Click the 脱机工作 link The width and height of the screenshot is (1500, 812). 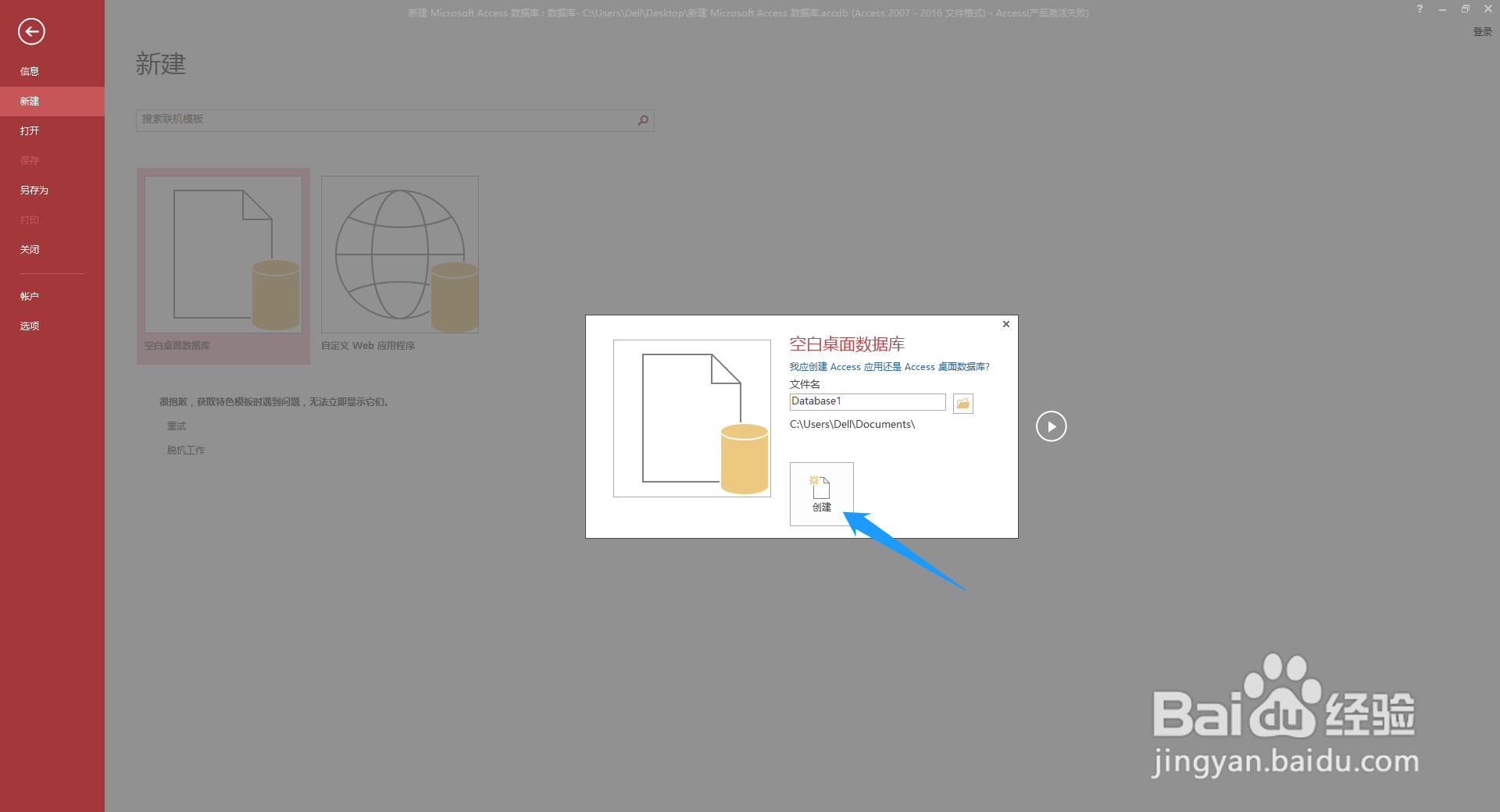point(186,451)
